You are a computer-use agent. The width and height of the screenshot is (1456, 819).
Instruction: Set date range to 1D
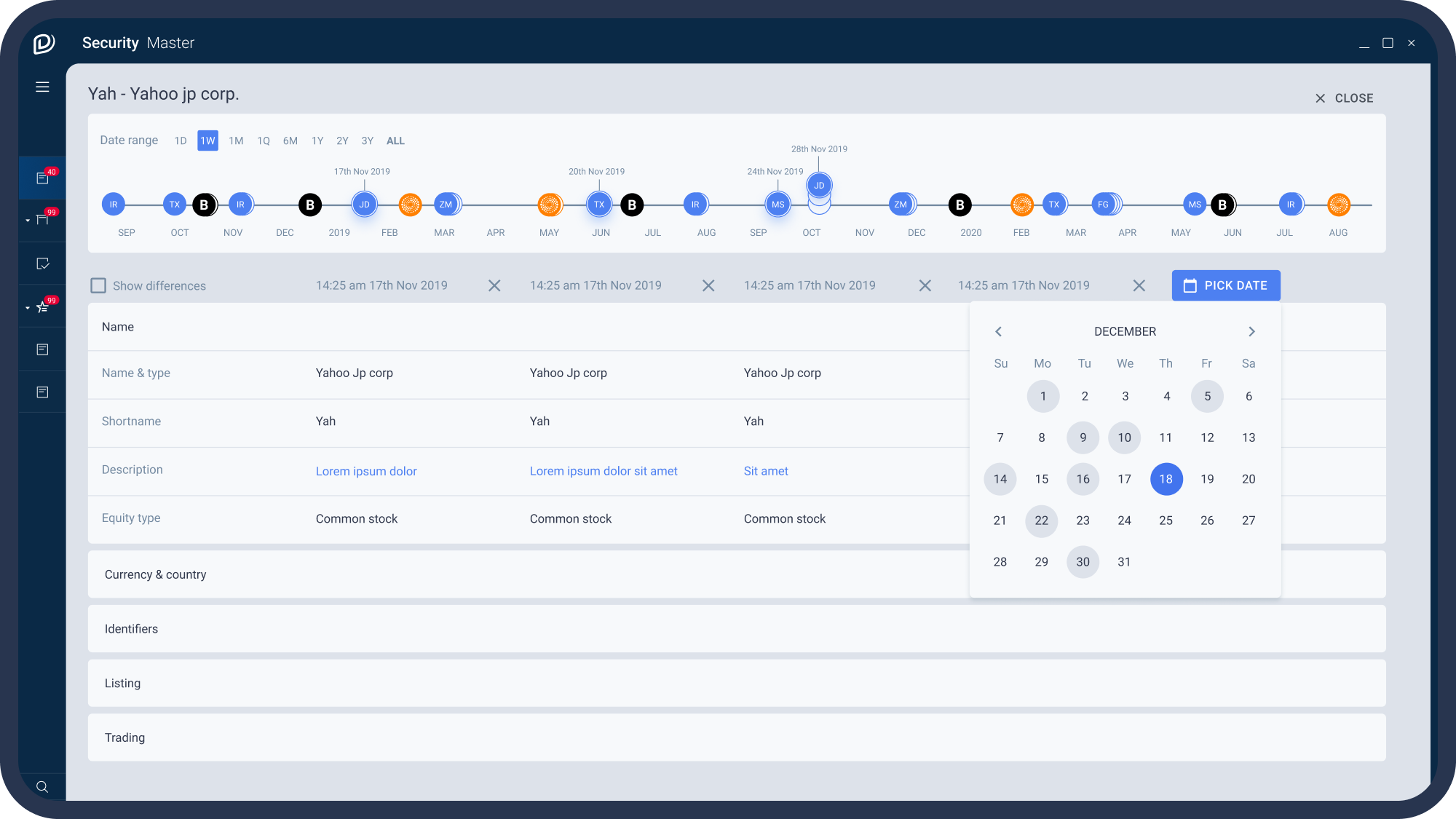point(181,141)
